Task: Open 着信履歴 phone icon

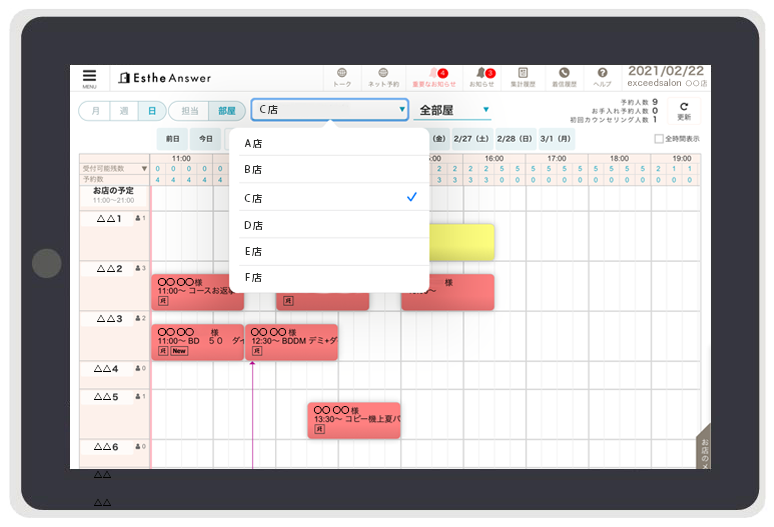Action: (563, 77)
